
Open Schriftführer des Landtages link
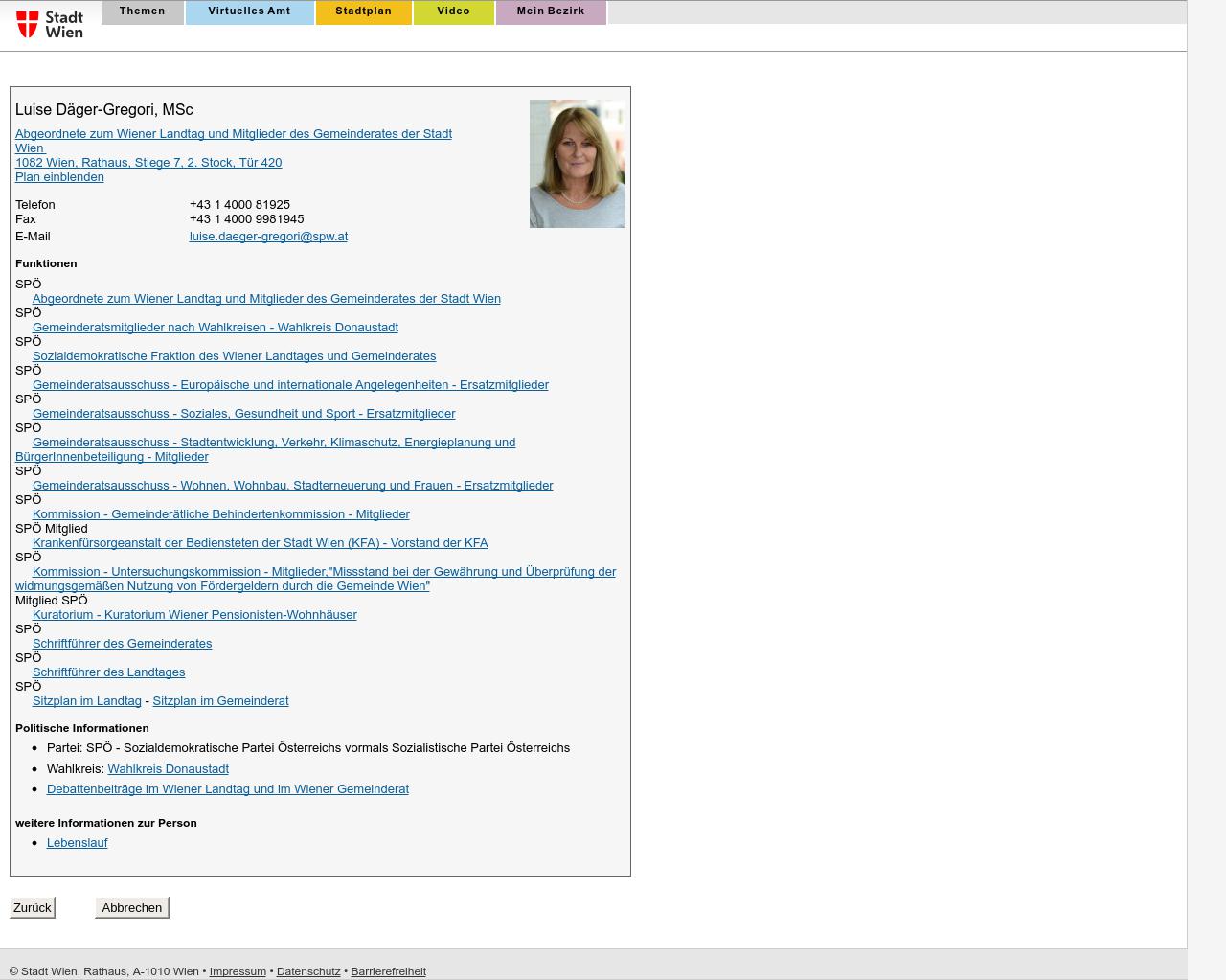click(108, 672)
